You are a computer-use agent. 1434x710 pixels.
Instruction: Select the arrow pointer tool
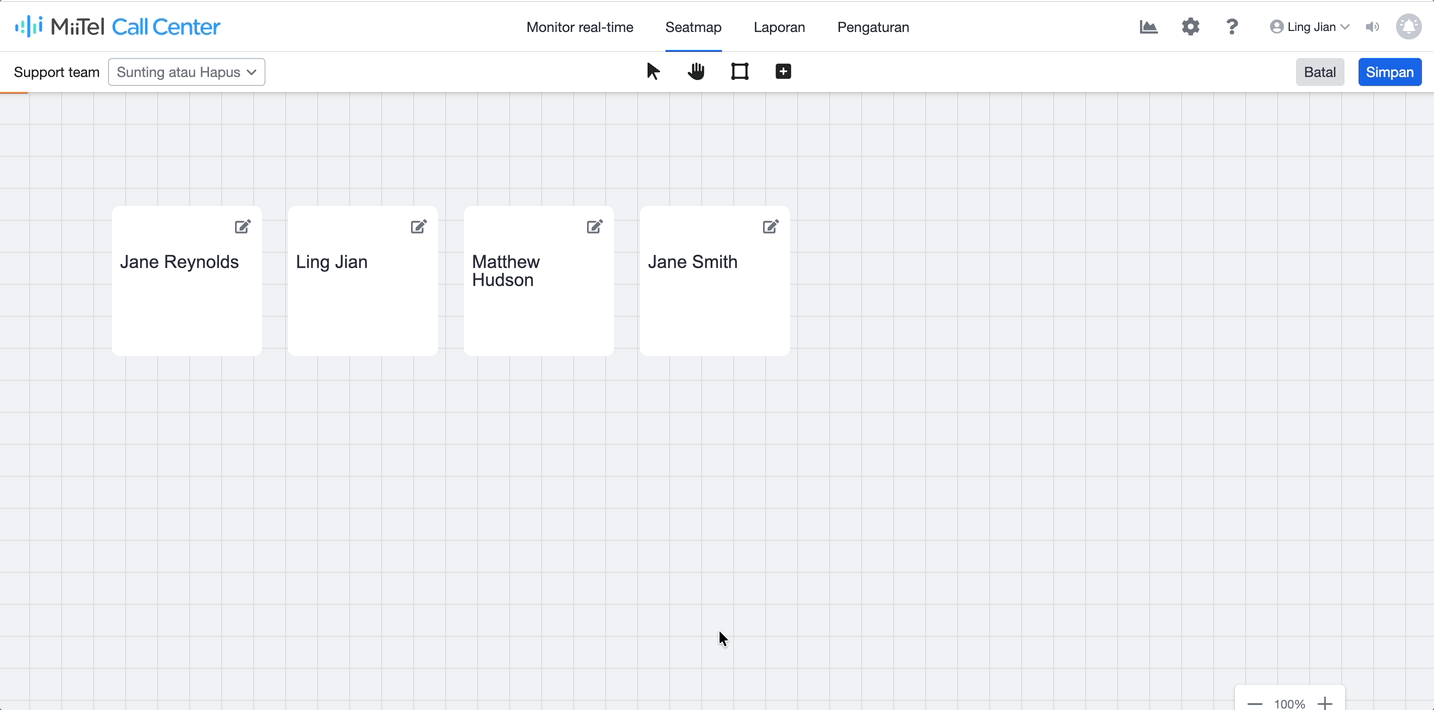coord(653,71)
